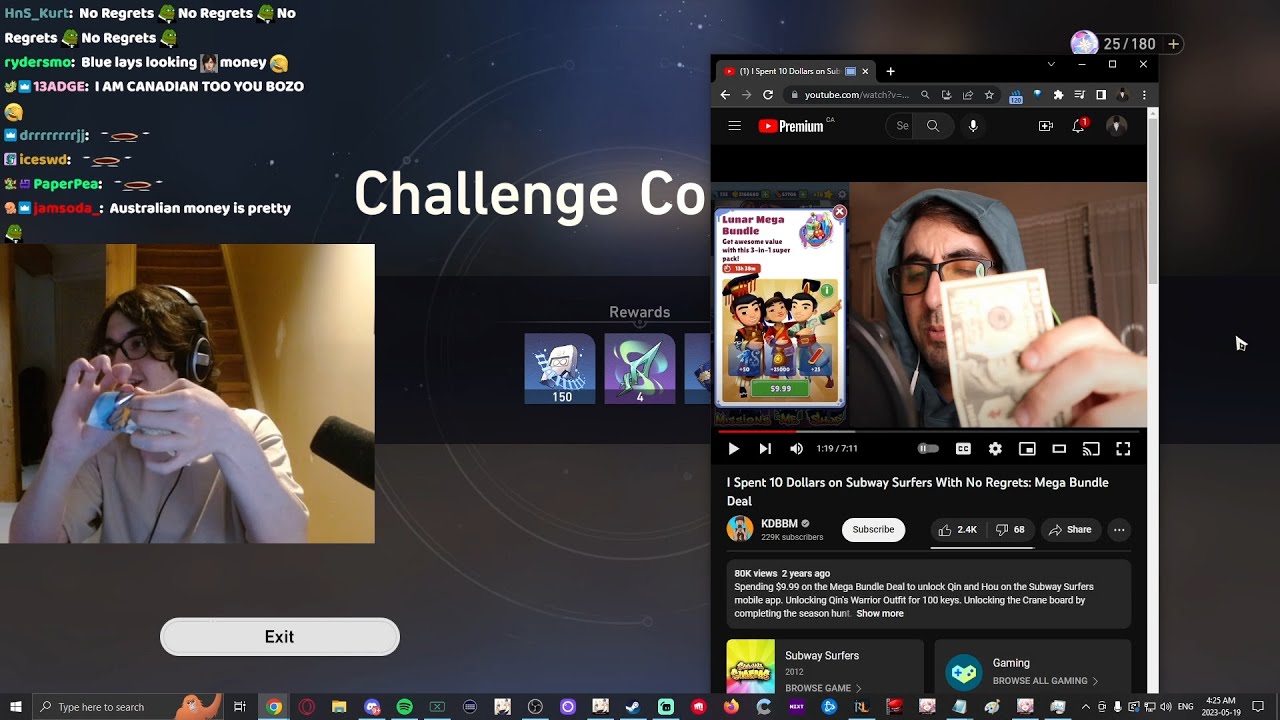Expand the description with Show more
Image resolution: width=1280 pixels, height=720 pixels.
pos(879,614)
